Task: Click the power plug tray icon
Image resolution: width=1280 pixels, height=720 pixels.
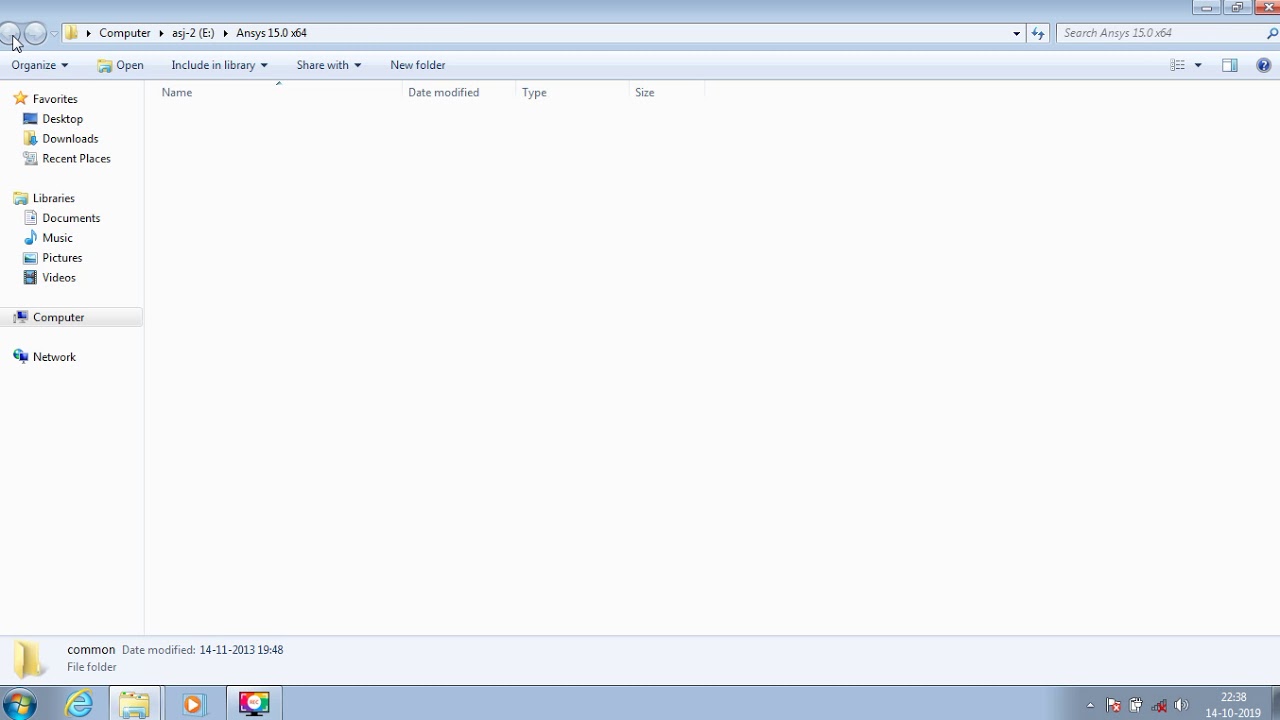Action: (x=1136, y=705)
